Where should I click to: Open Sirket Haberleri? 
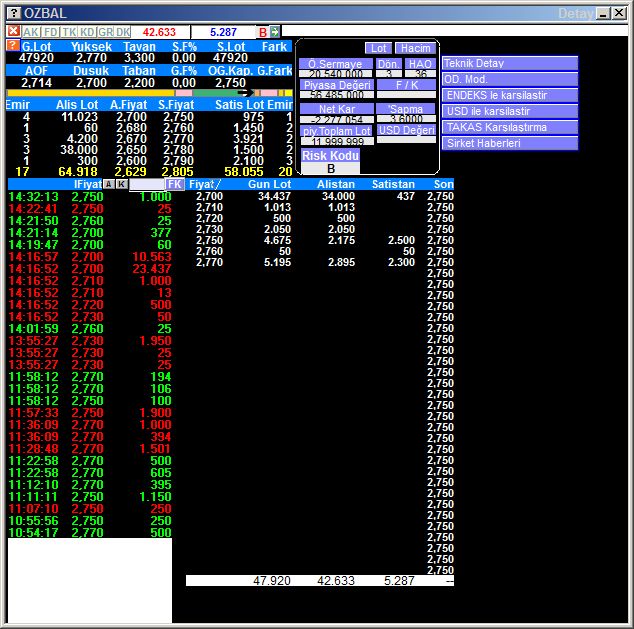(x=510, y=143)
